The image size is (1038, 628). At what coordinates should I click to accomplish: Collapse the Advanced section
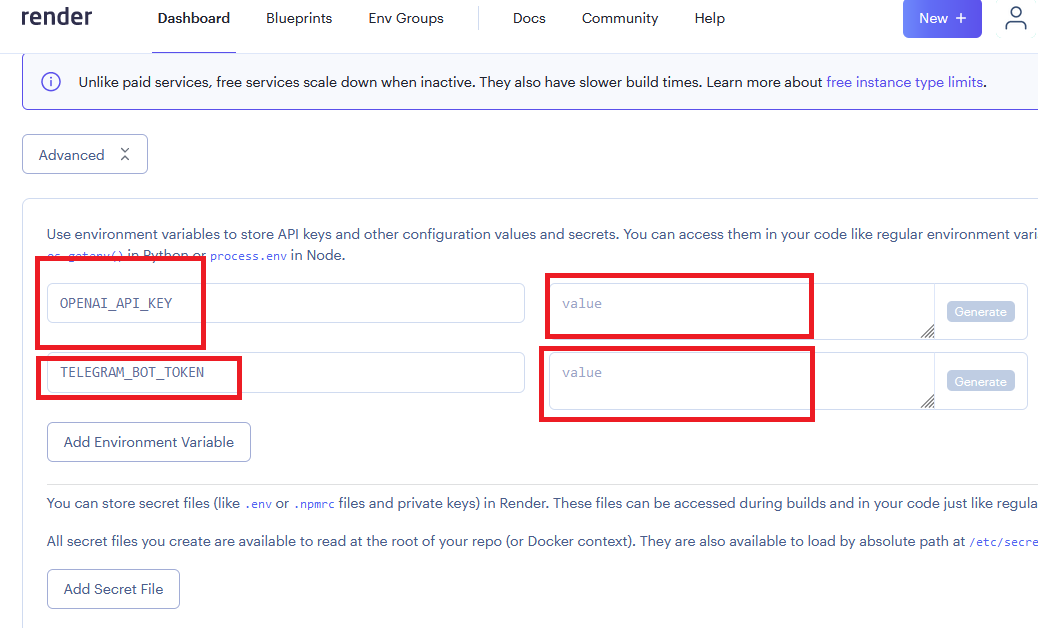(x=85, y=154)
